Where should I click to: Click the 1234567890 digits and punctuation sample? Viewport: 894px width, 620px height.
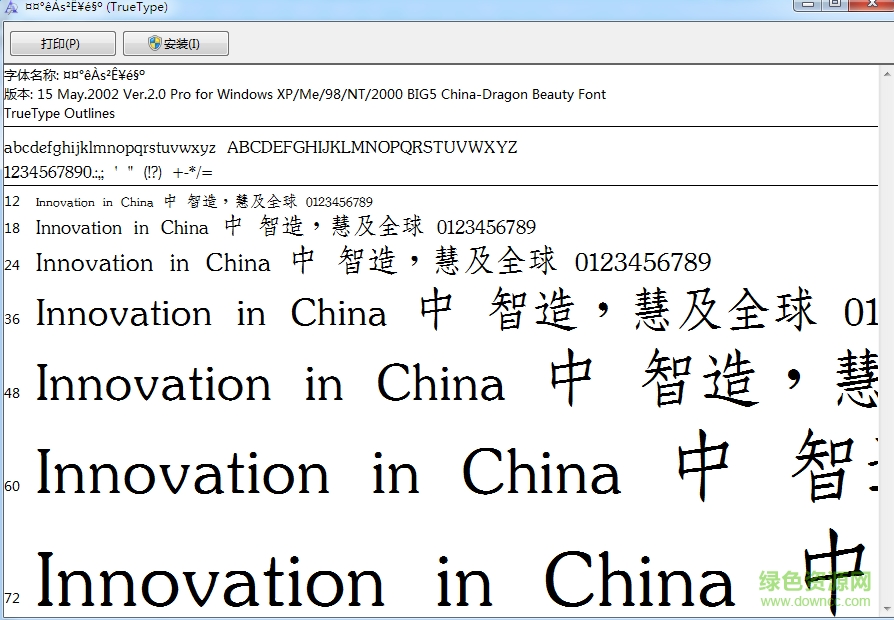pyautogui.click(x=108, y=172)
